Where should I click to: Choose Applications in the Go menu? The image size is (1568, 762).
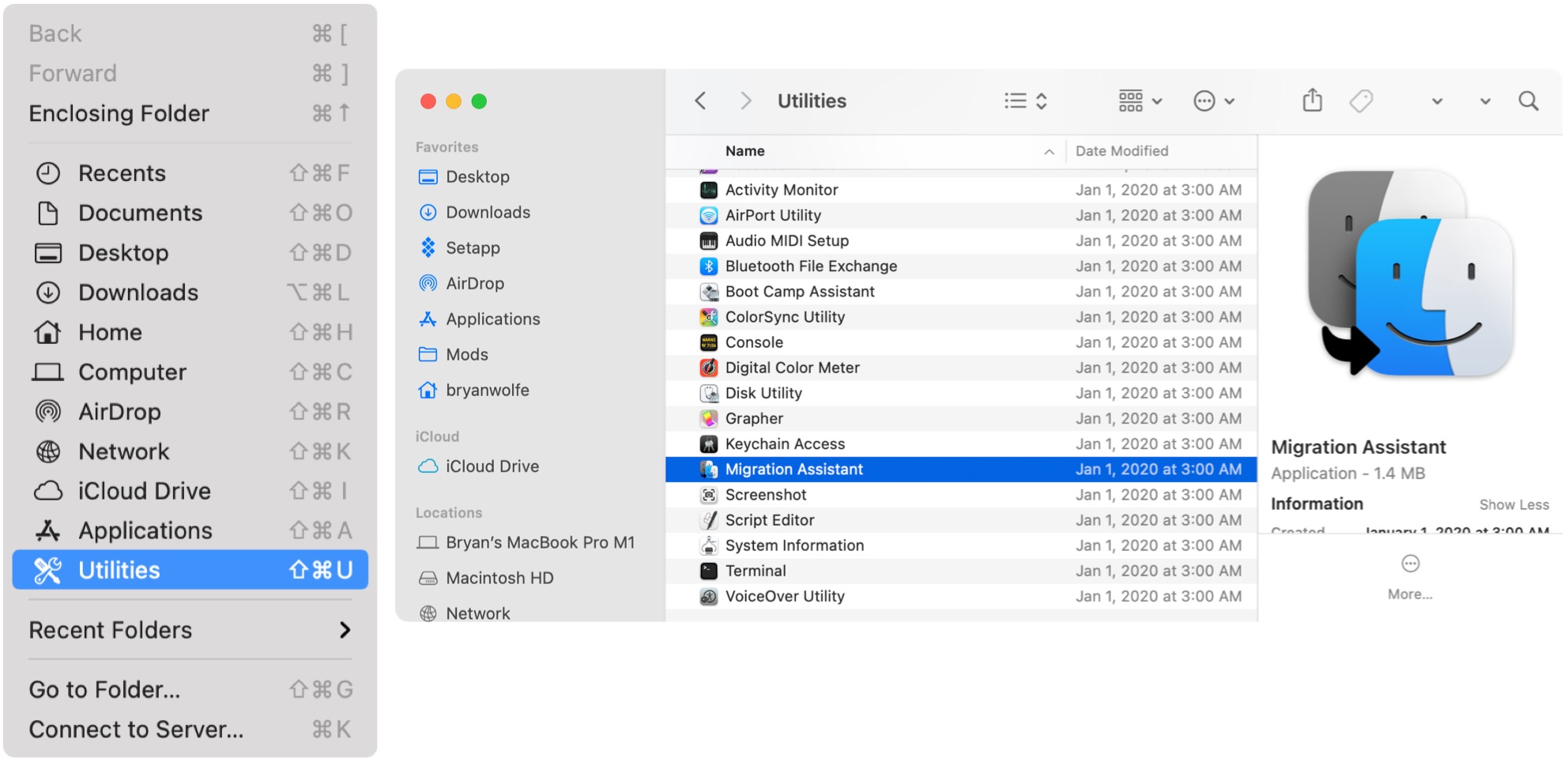pos(190,530)
